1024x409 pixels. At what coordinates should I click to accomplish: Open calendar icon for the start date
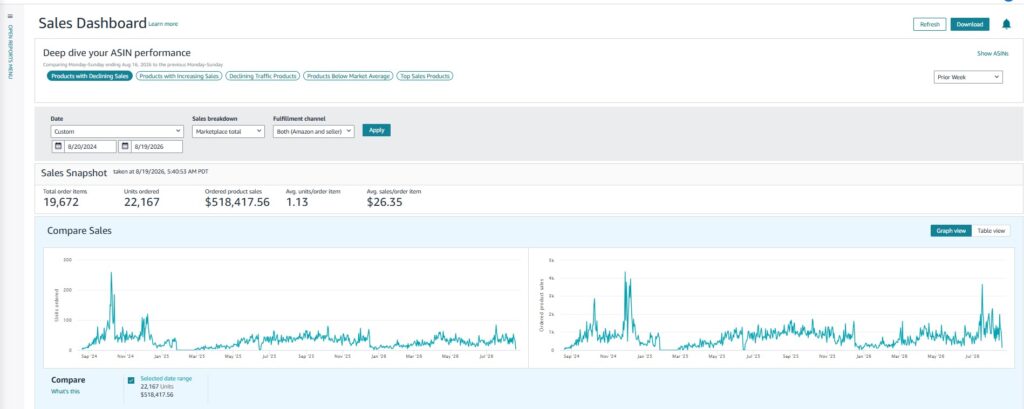(58, 146)
